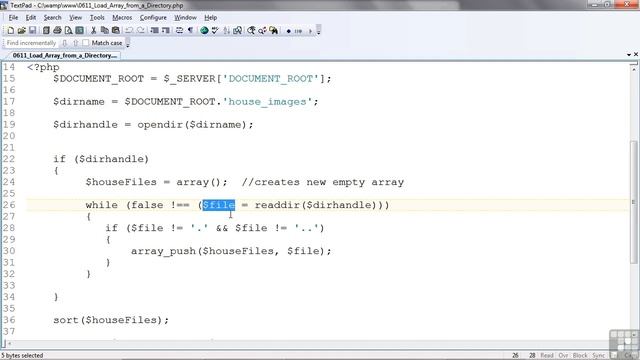Click the Sort lines toolbar icon

point(226,31)
